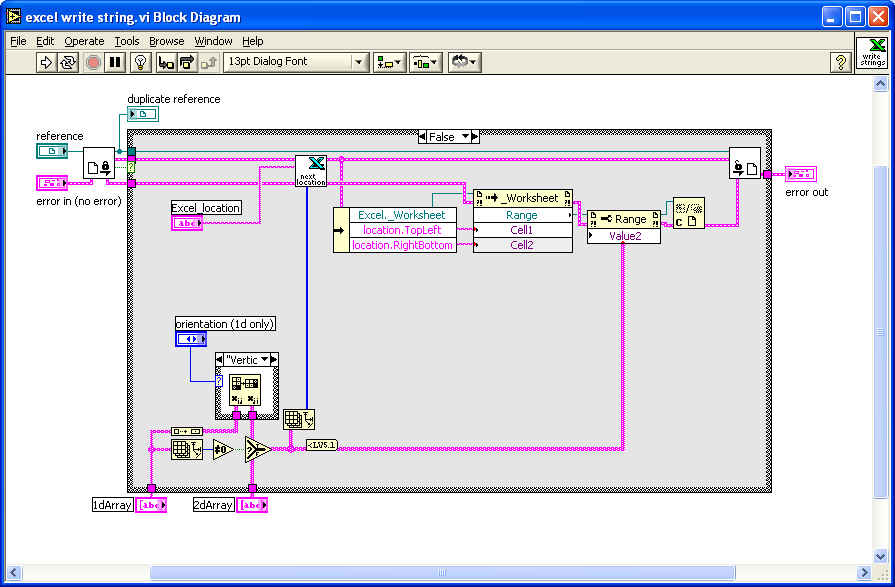
Task: Click the Context Help question mark button
Action: [840, 62]
